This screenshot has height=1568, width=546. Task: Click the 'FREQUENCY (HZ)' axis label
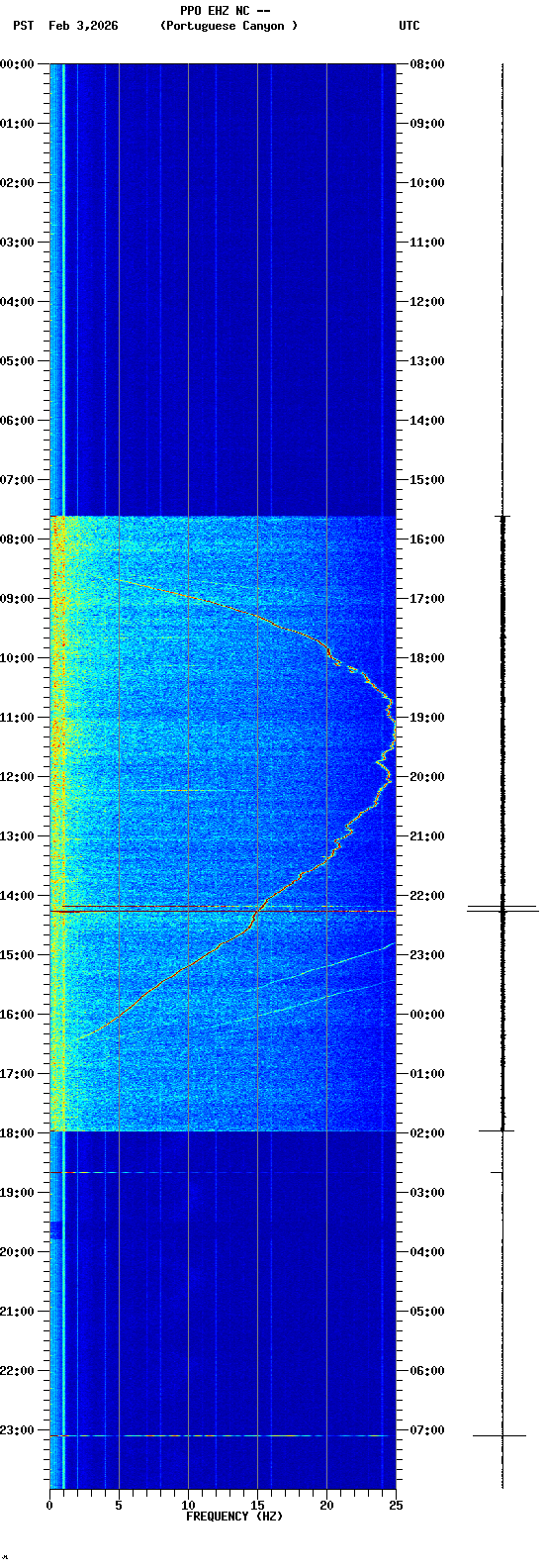[x=234, y=1517]
